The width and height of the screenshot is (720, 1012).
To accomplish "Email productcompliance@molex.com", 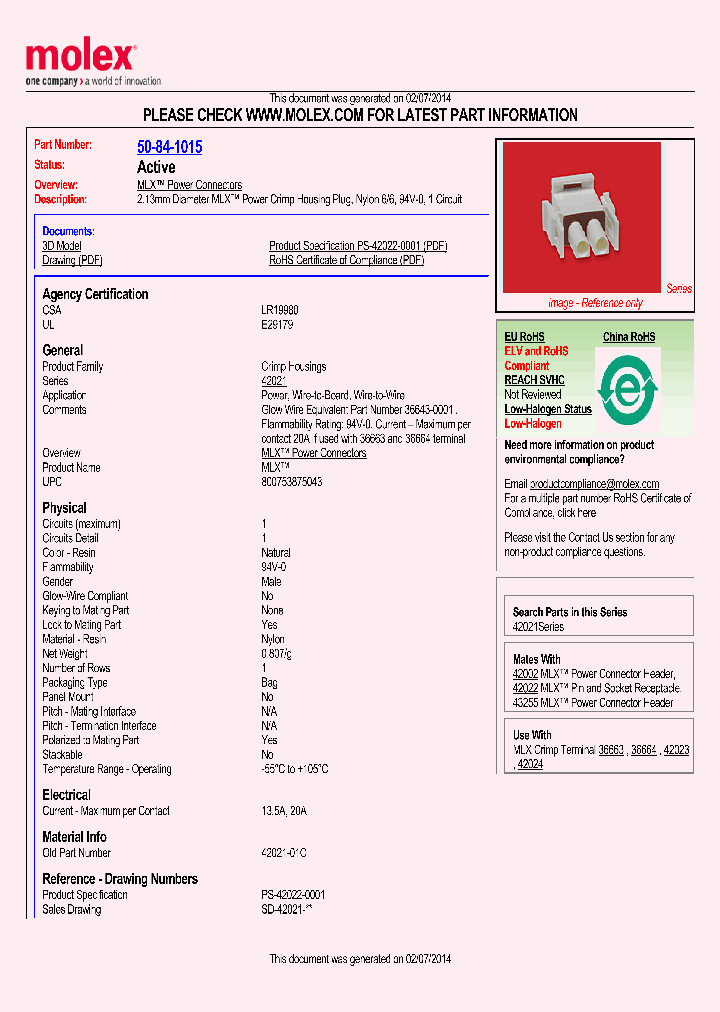I will point(594,484).
